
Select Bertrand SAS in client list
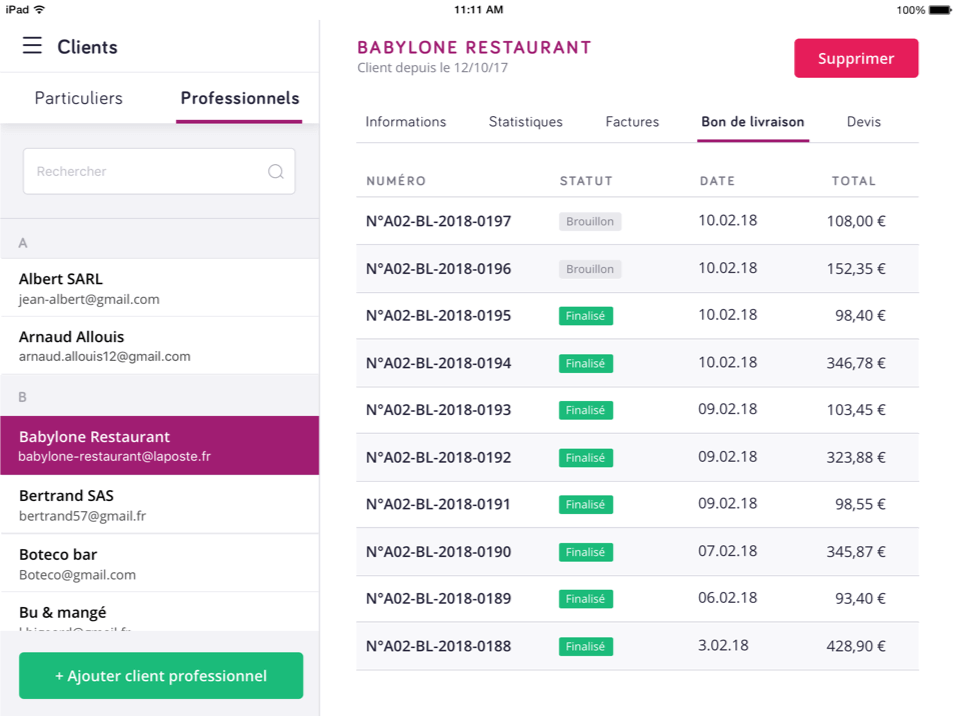[160, 505]
